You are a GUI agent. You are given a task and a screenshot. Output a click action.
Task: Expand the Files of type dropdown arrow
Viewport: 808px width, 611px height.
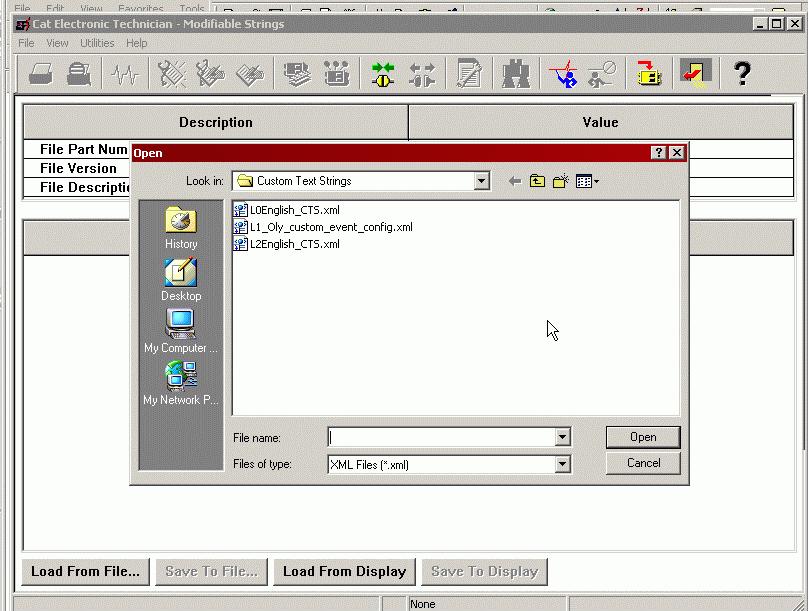pyautogui.click(x=562, y=464)
